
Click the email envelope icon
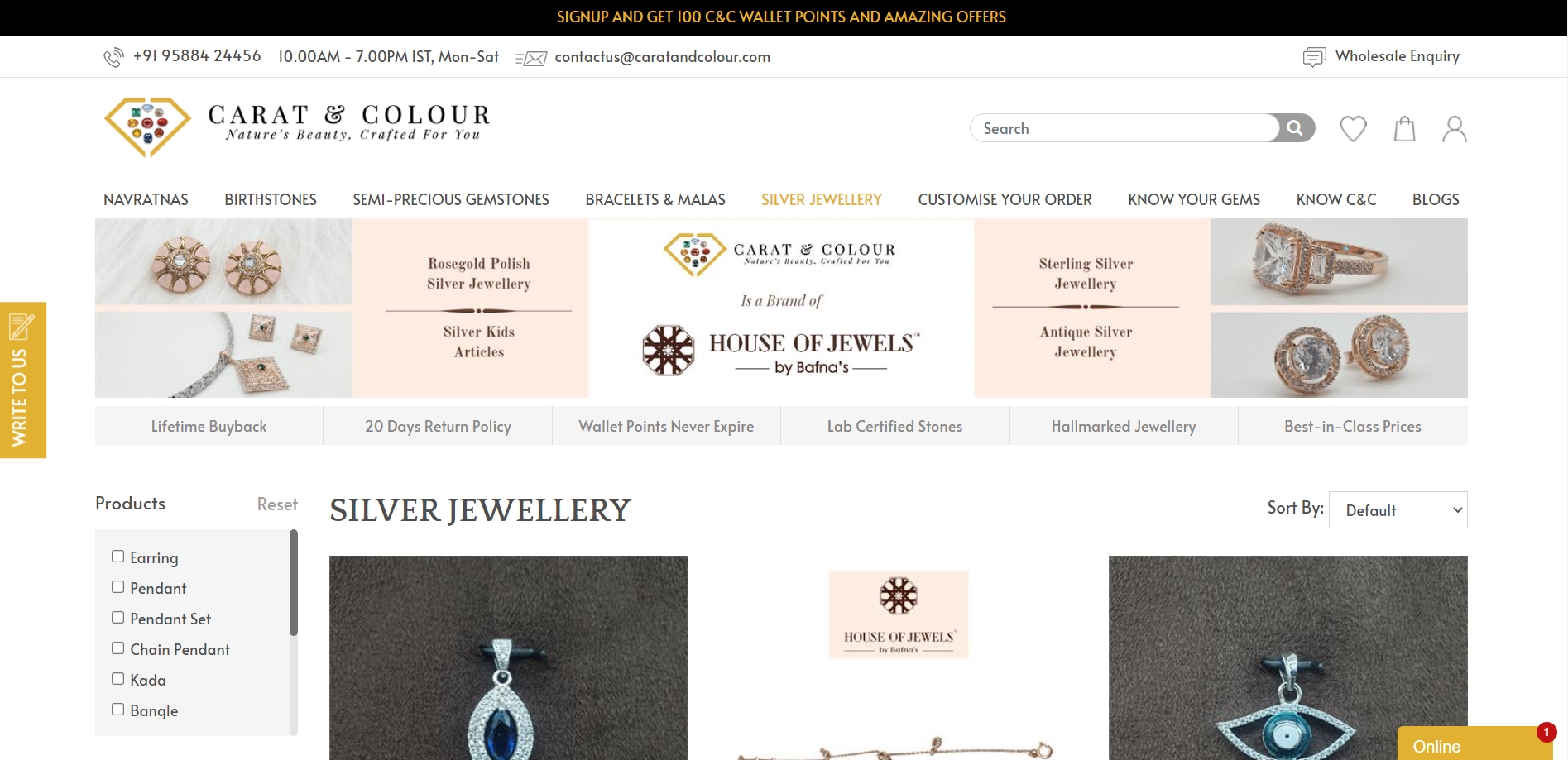[x=530, y=58]
